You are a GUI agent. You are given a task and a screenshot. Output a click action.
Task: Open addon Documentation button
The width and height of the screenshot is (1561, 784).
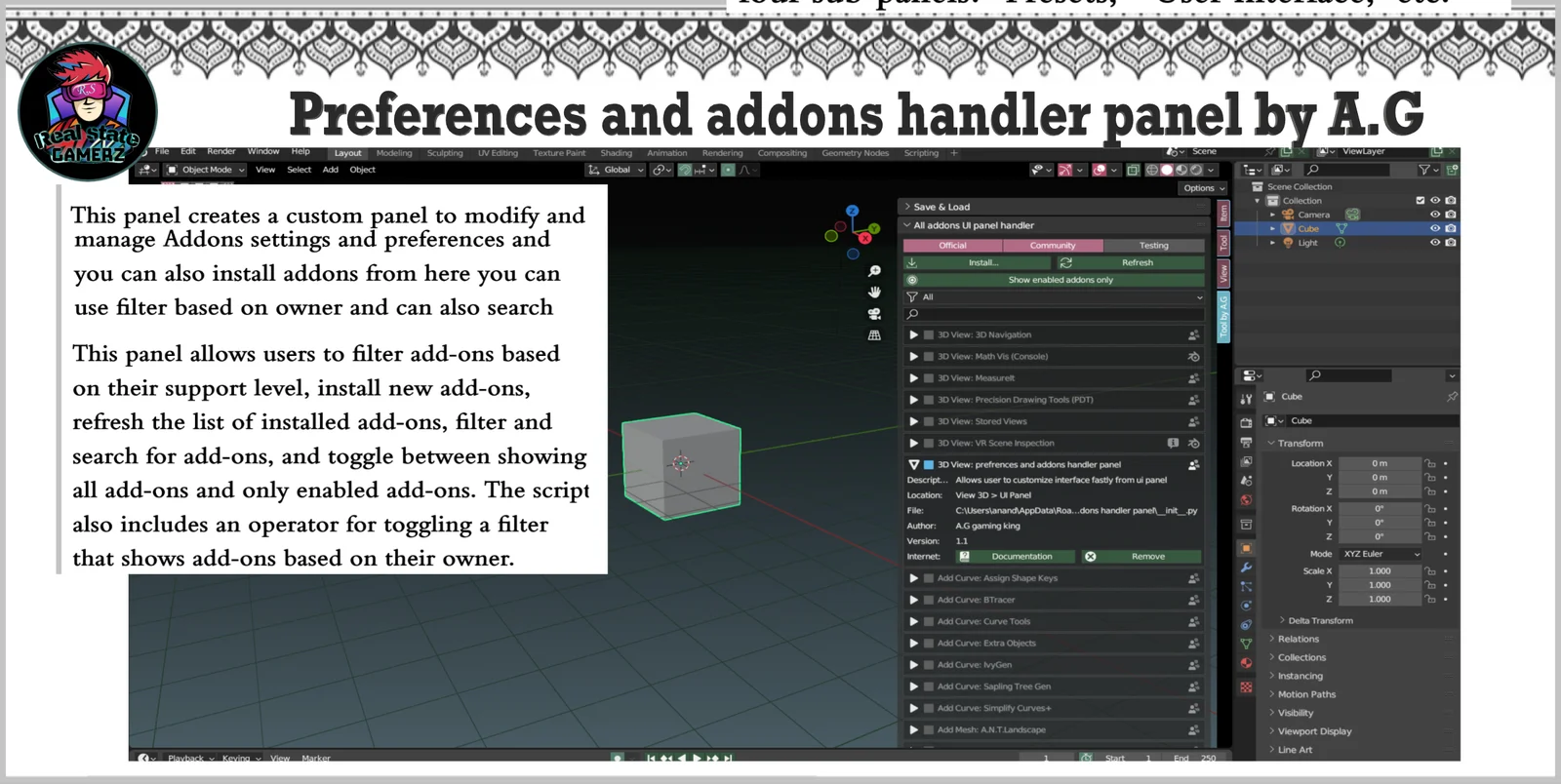coord(1015,557)
